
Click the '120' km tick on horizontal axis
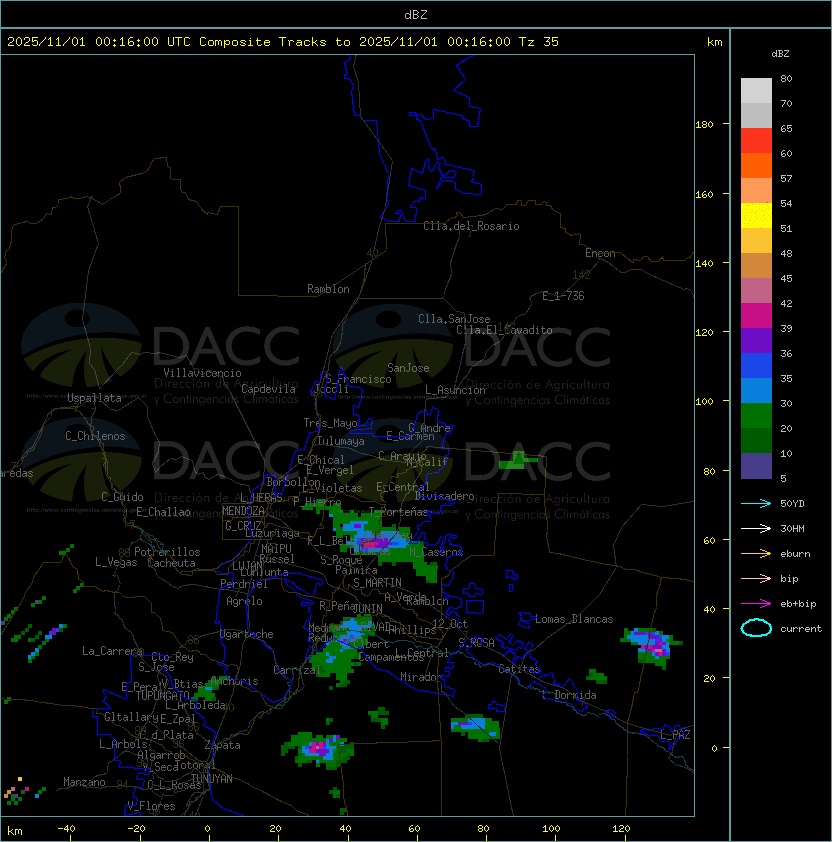(621, 829)
